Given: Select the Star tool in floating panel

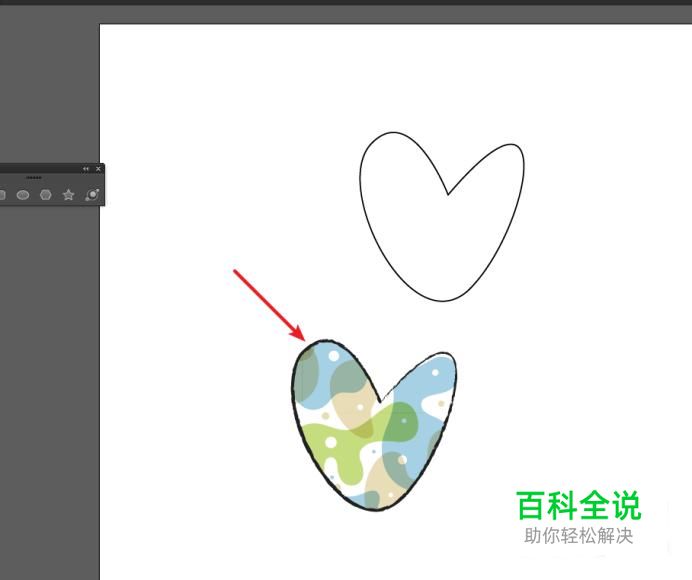Looking at the screenshot, I should [x=68, y=195].
